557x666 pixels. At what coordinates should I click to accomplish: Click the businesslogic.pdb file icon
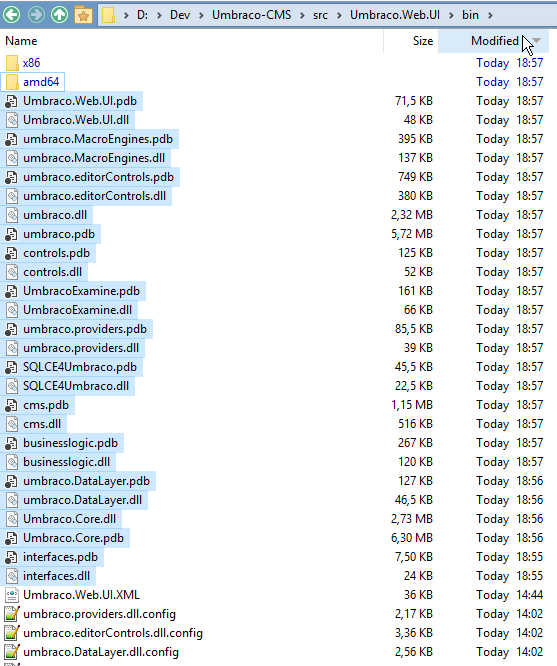click(x=11, y=443)
